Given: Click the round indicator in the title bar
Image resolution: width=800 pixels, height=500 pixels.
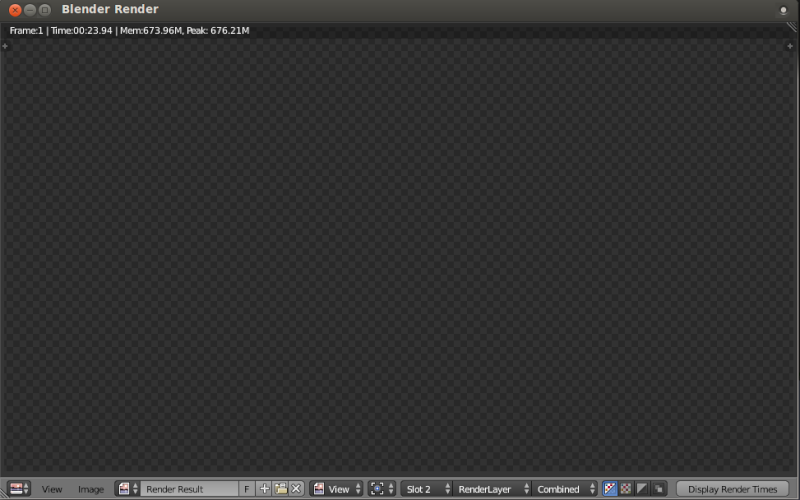Looking at the screenshot, I should (x=783, y=10).
